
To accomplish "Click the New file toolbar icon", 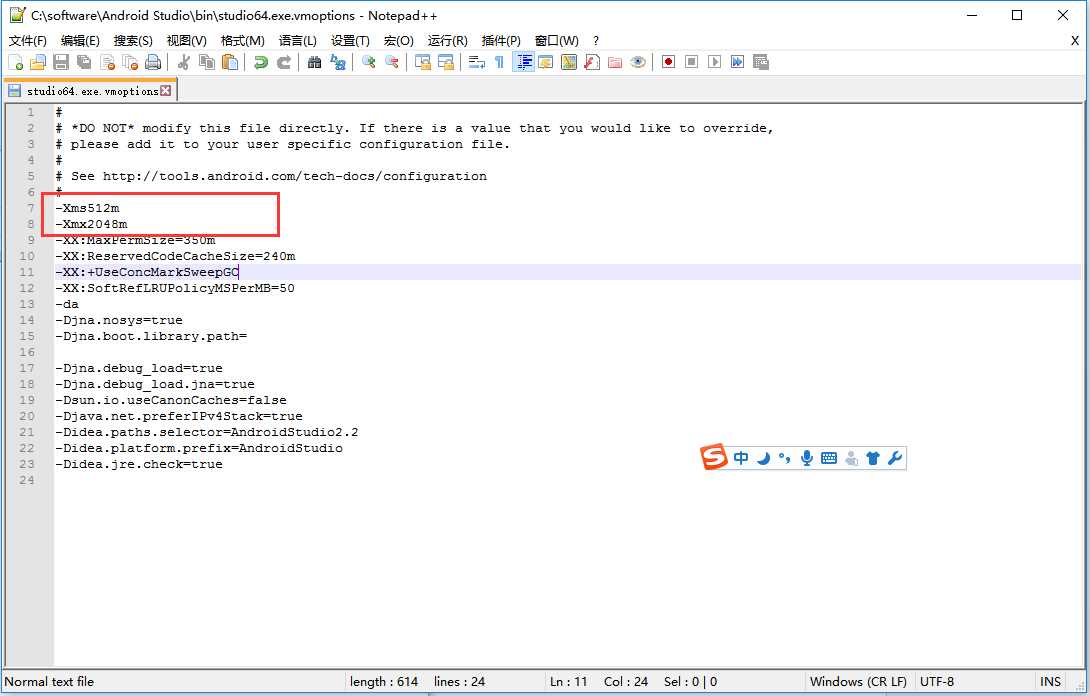I will coord(16,62).
